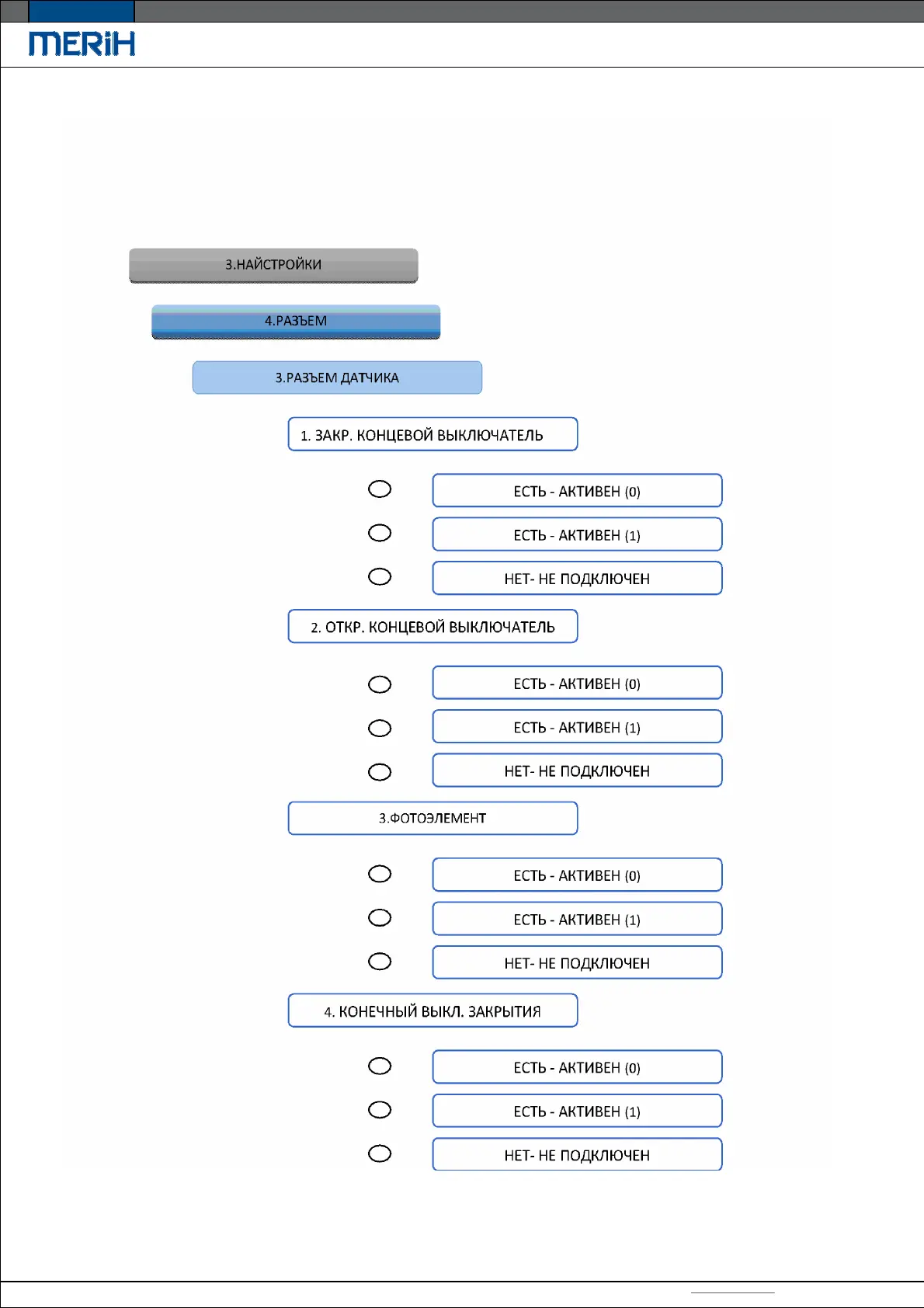Select АКТИВЕН (0) radio for ЗАКР. КОНЦЕВОЙ ВЫКЛЮЧАТЕЛЬ
The image size is (924, 1308).
(380, 489)
